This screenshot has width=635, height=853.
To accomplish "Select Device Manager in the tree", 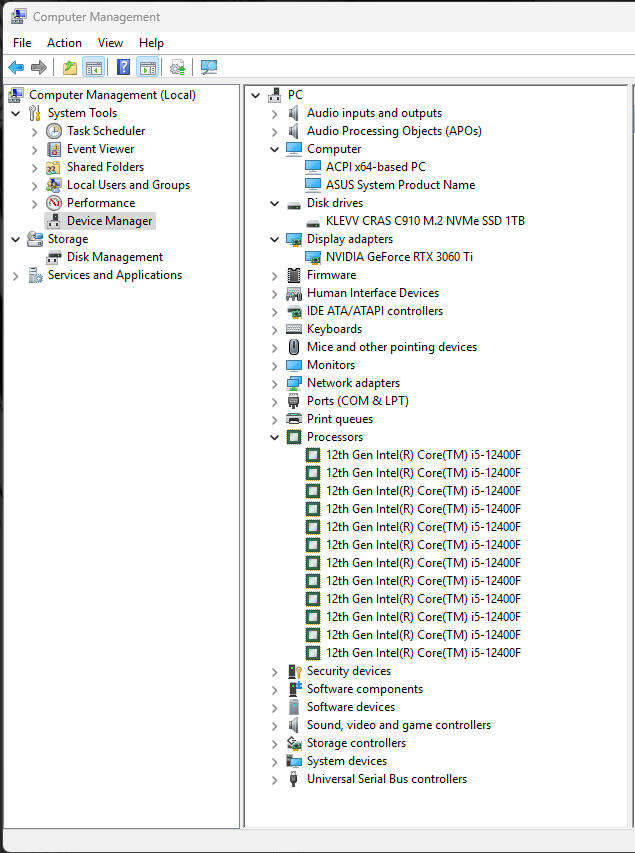I will coord(109,221).
